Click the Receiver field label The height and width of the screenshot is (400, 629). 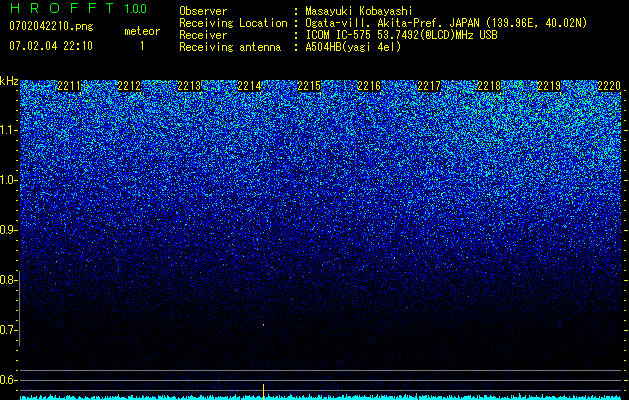(203, 35)
